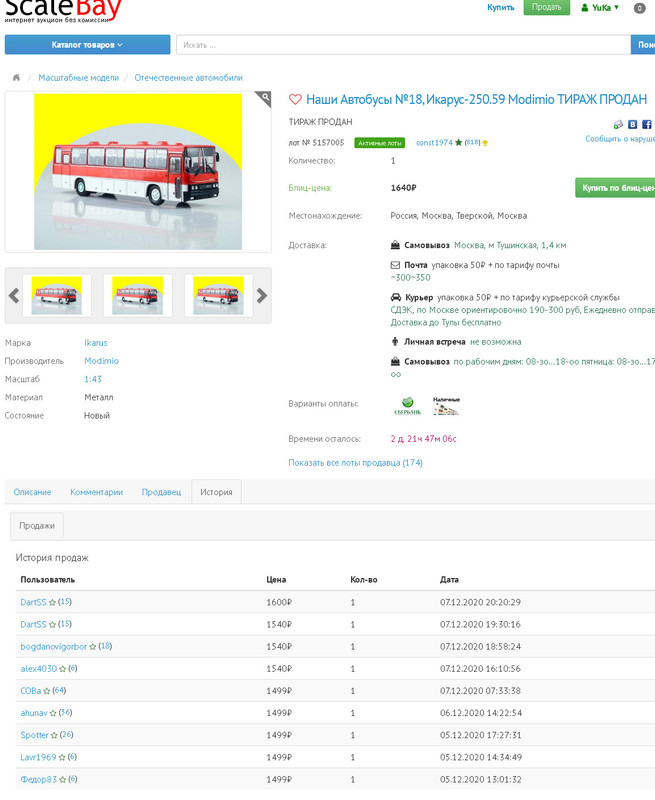Click the star beside alex4030

[x=62, y=669]
